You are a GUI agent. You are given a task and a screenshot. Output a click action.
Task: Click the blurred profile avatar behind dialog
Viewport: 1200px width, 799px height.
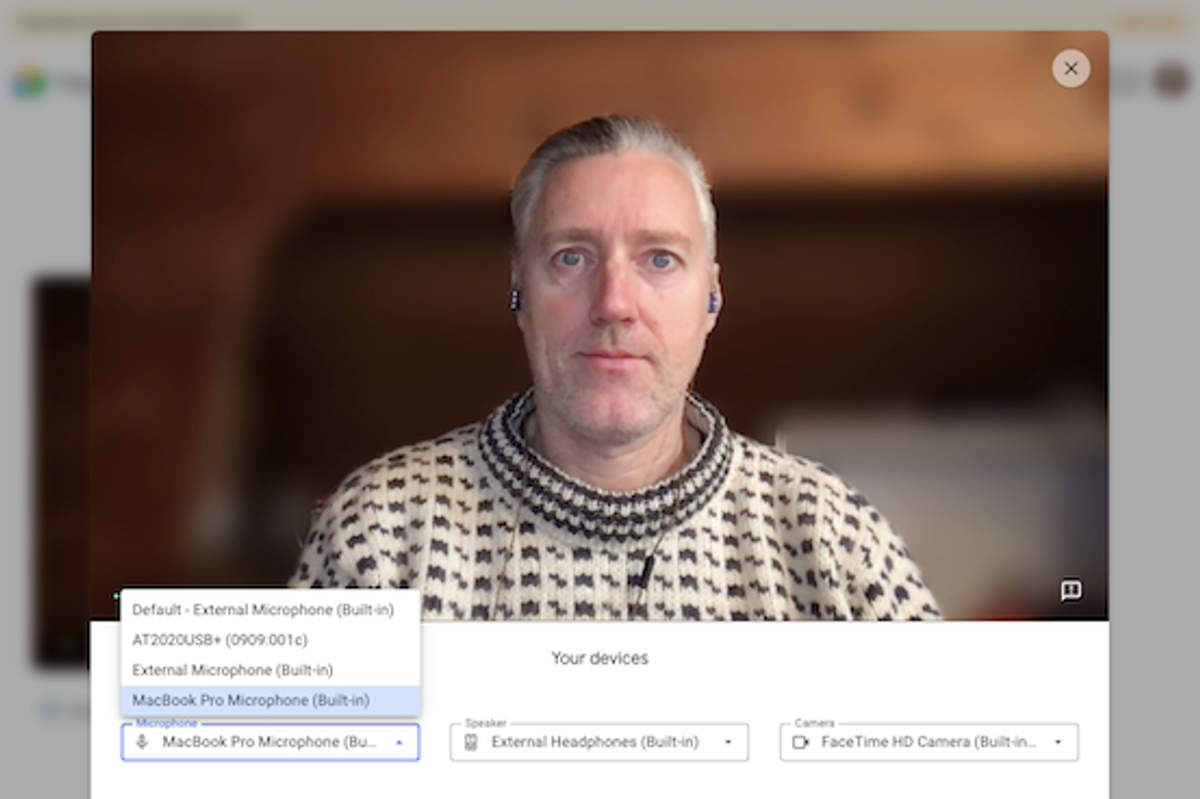point(1171,80)
